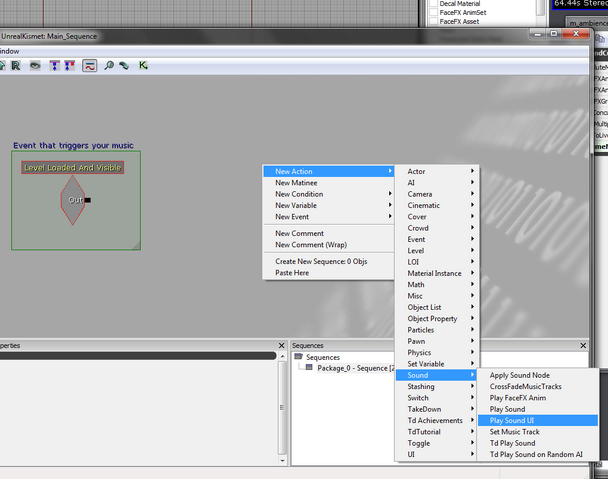
Task: Choose Play FaceFX Anim action
Action: (538, 398)
